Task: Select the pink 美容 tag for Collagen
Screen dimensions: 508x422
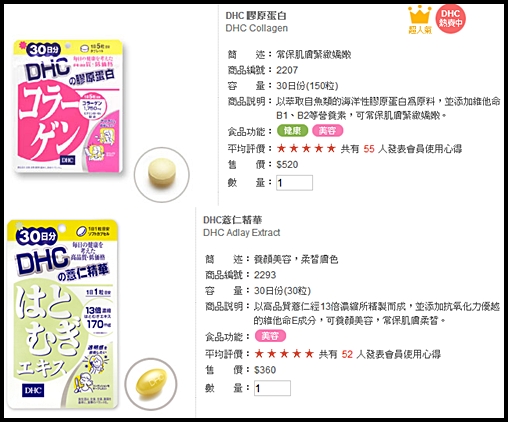Action: click(x=327, y=131)
